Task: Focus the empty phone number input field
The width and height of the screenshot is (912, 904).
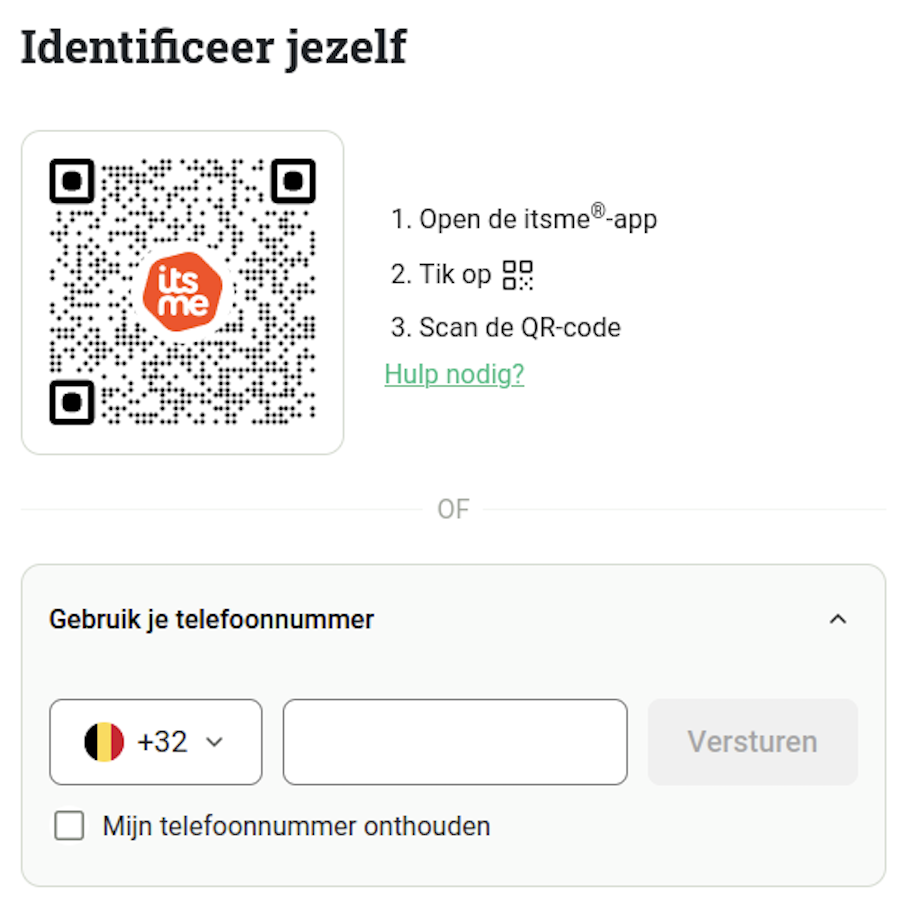Action: pos(455,742)
